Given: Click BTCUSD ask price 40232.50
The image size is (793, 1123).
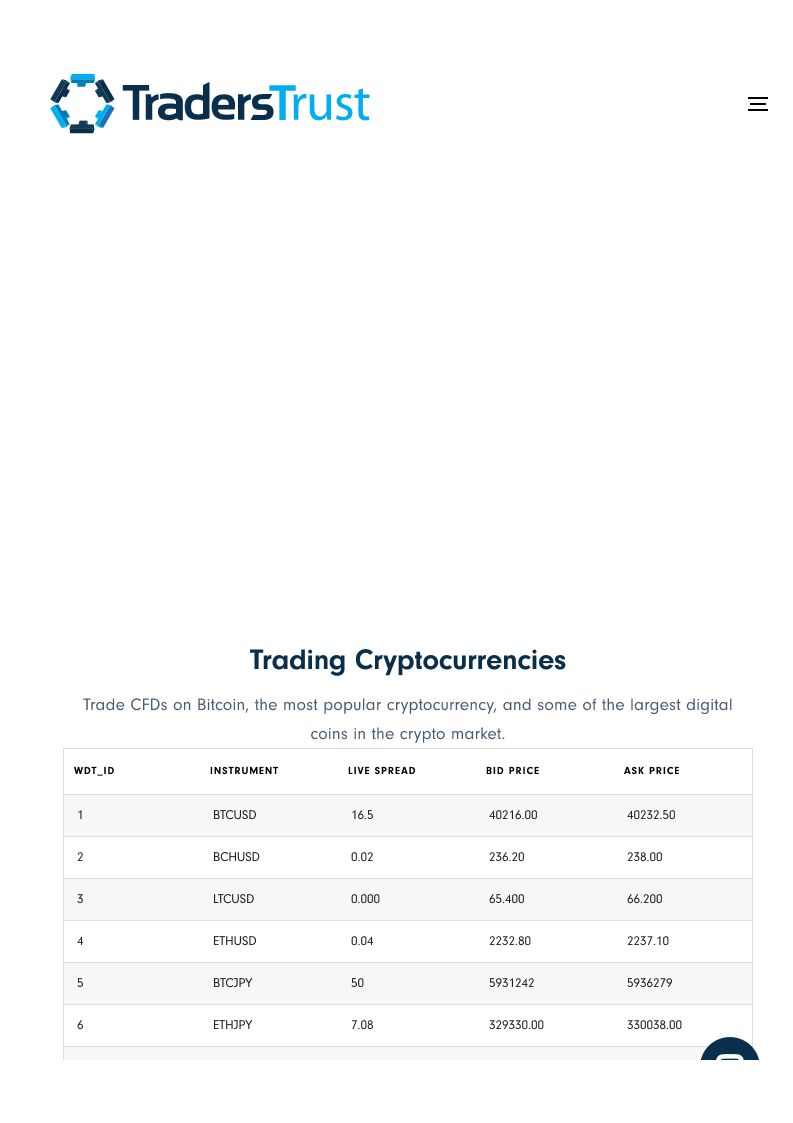Looking at the screenshot, I should [651, 815].
